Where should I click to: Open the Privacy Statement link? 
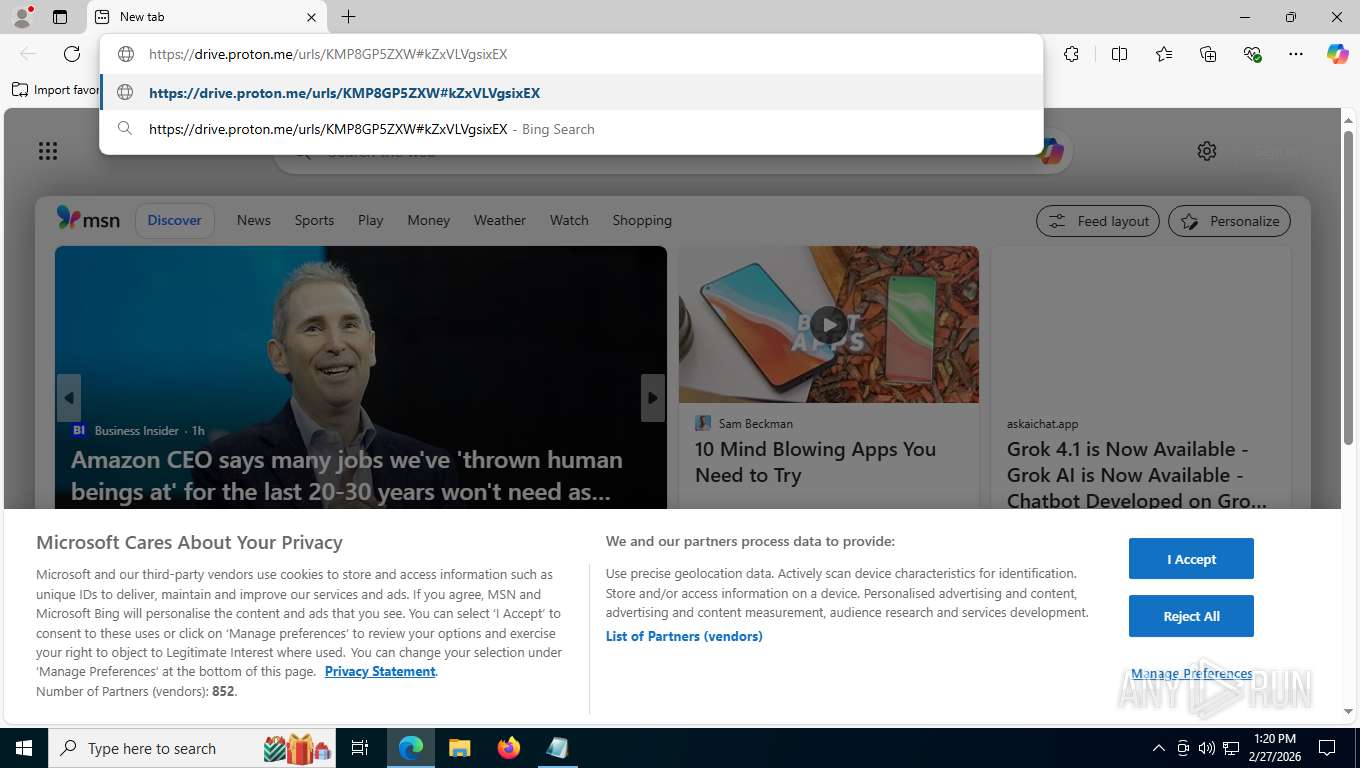click(x=380, y=672)
